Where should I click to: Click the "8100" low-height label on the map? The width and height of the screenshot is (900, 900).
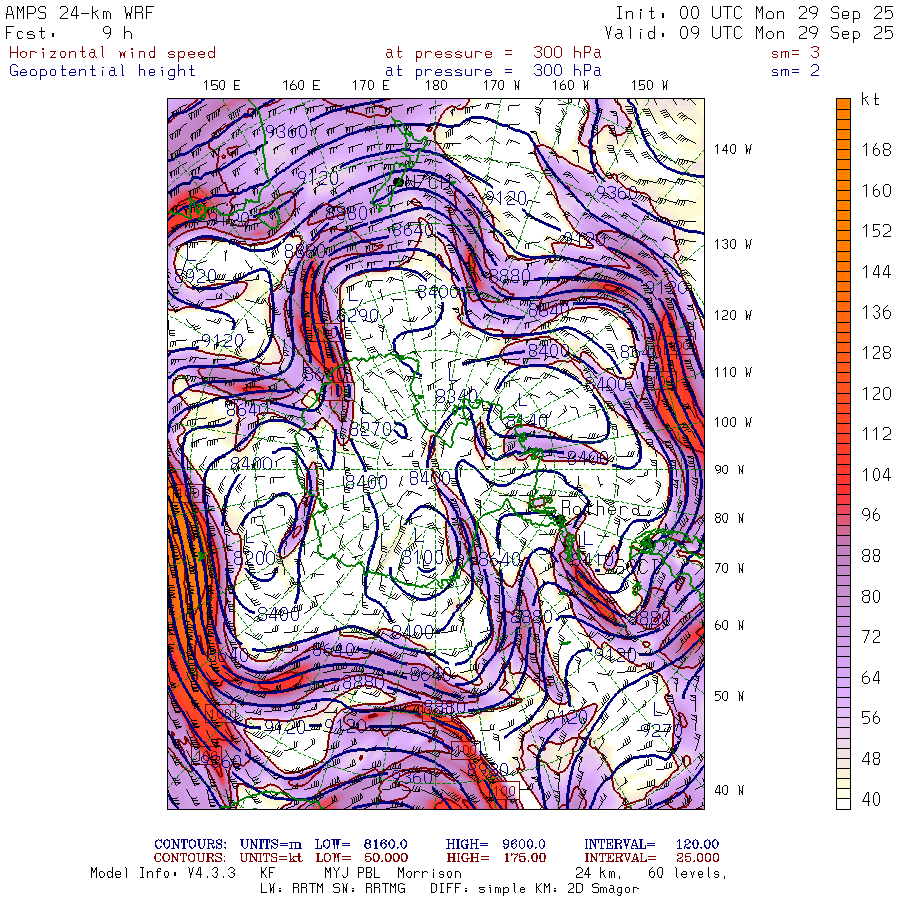click(422, 557)
